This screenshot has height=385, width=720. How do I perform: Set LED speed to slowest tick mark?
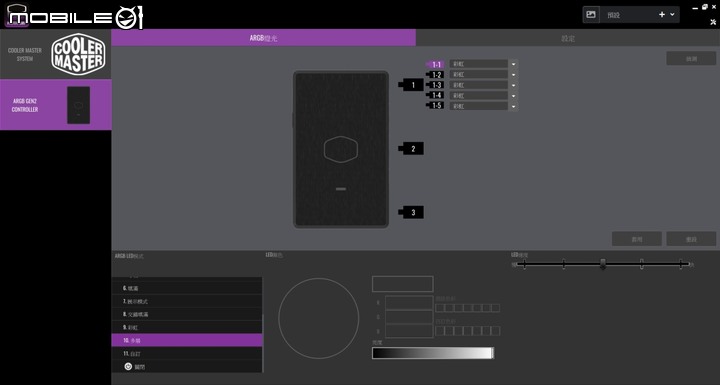coord(524,264)
